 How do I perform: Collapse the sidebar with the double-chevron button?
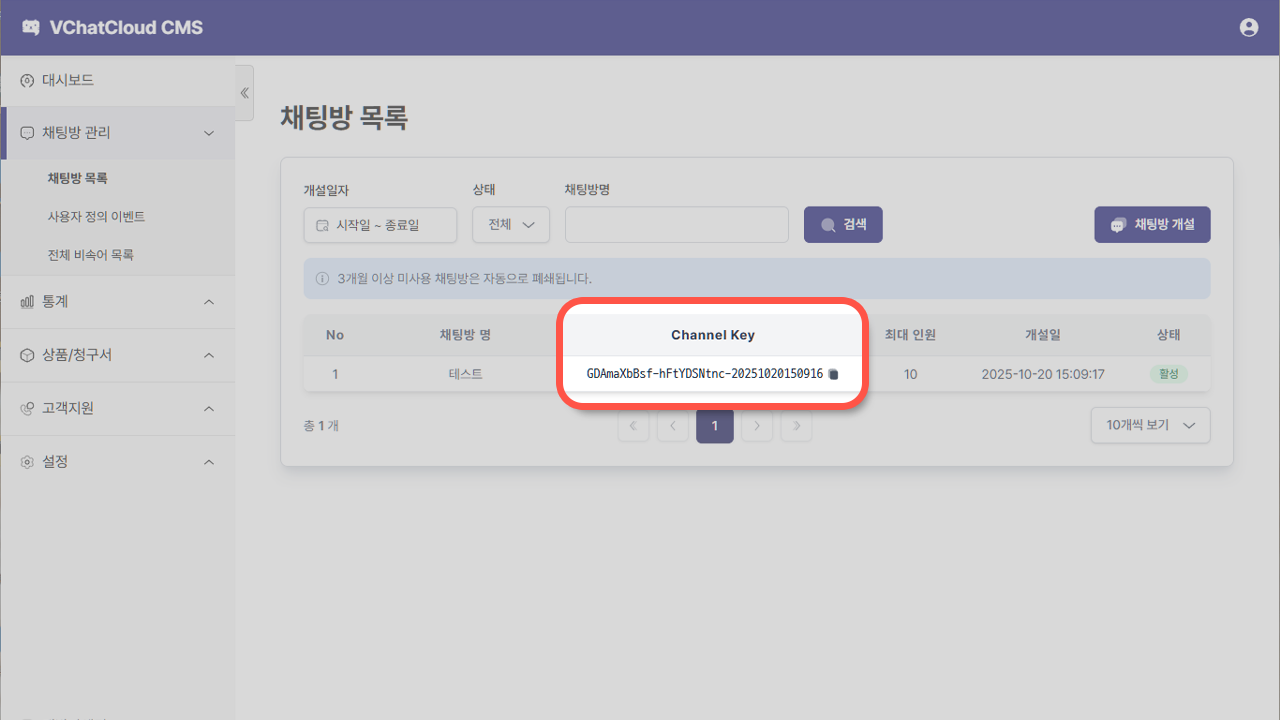(244, 92)
